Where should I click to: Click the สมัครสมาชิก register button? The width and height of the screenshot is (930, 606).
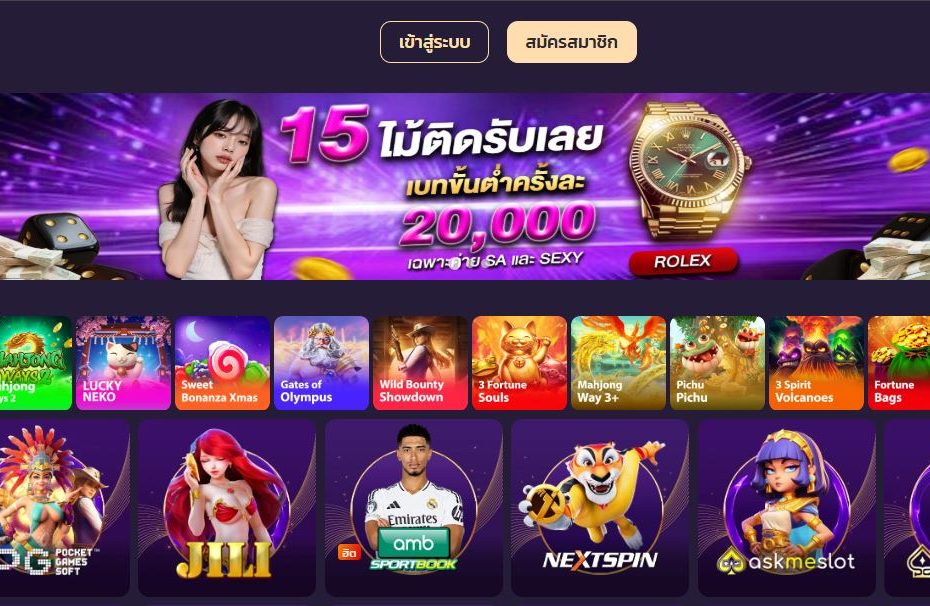pyautogui.click(x=572, y=42)
